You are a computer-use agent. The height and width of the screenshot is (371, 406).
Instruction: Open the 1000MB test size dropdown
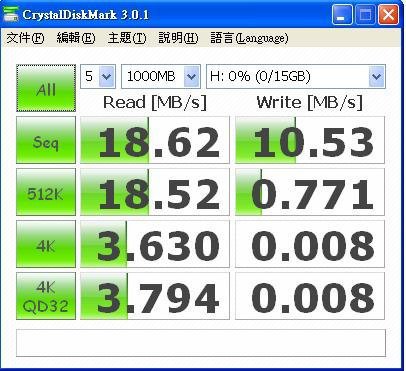tap(161, 76)
